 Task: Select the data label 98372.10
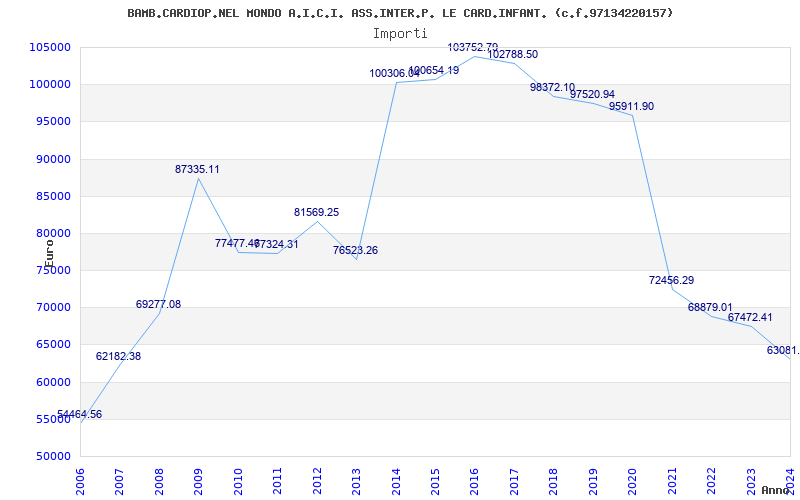pos(553,87)
